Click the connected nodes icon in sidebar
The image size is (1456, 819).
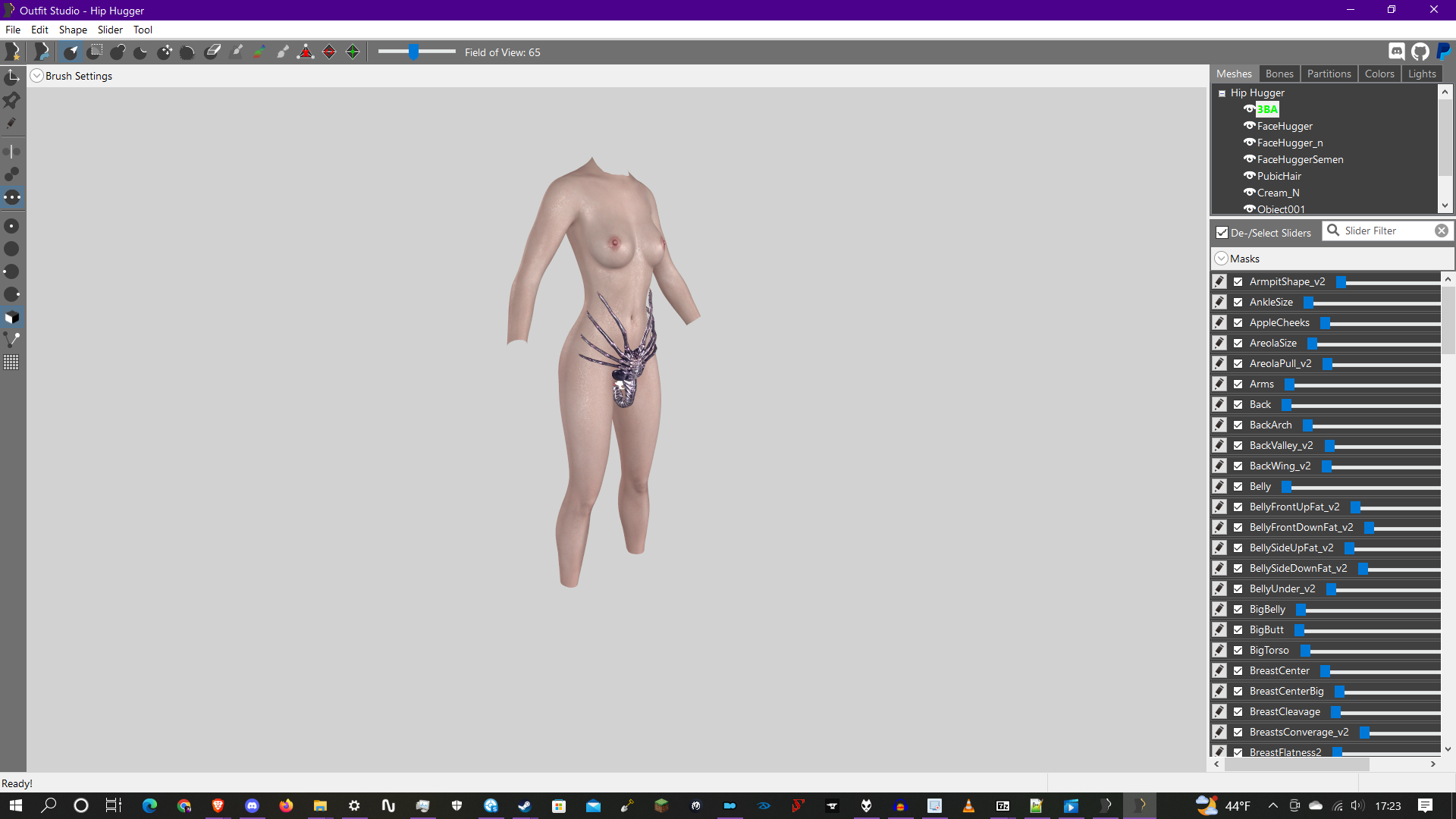[x=12, y=340]
